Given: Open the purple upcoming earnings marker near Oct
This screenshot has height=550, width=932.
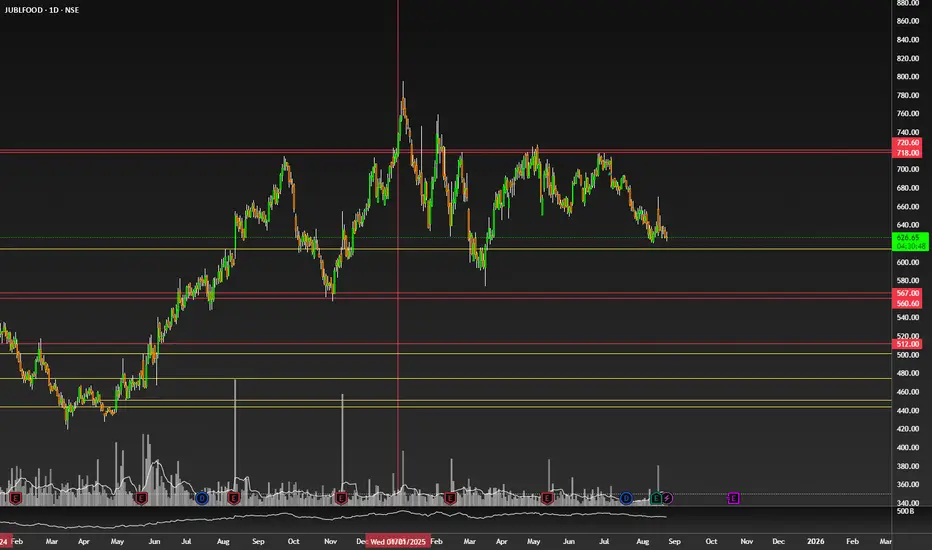Looking at the screenshot, I should tap(733, 498).
